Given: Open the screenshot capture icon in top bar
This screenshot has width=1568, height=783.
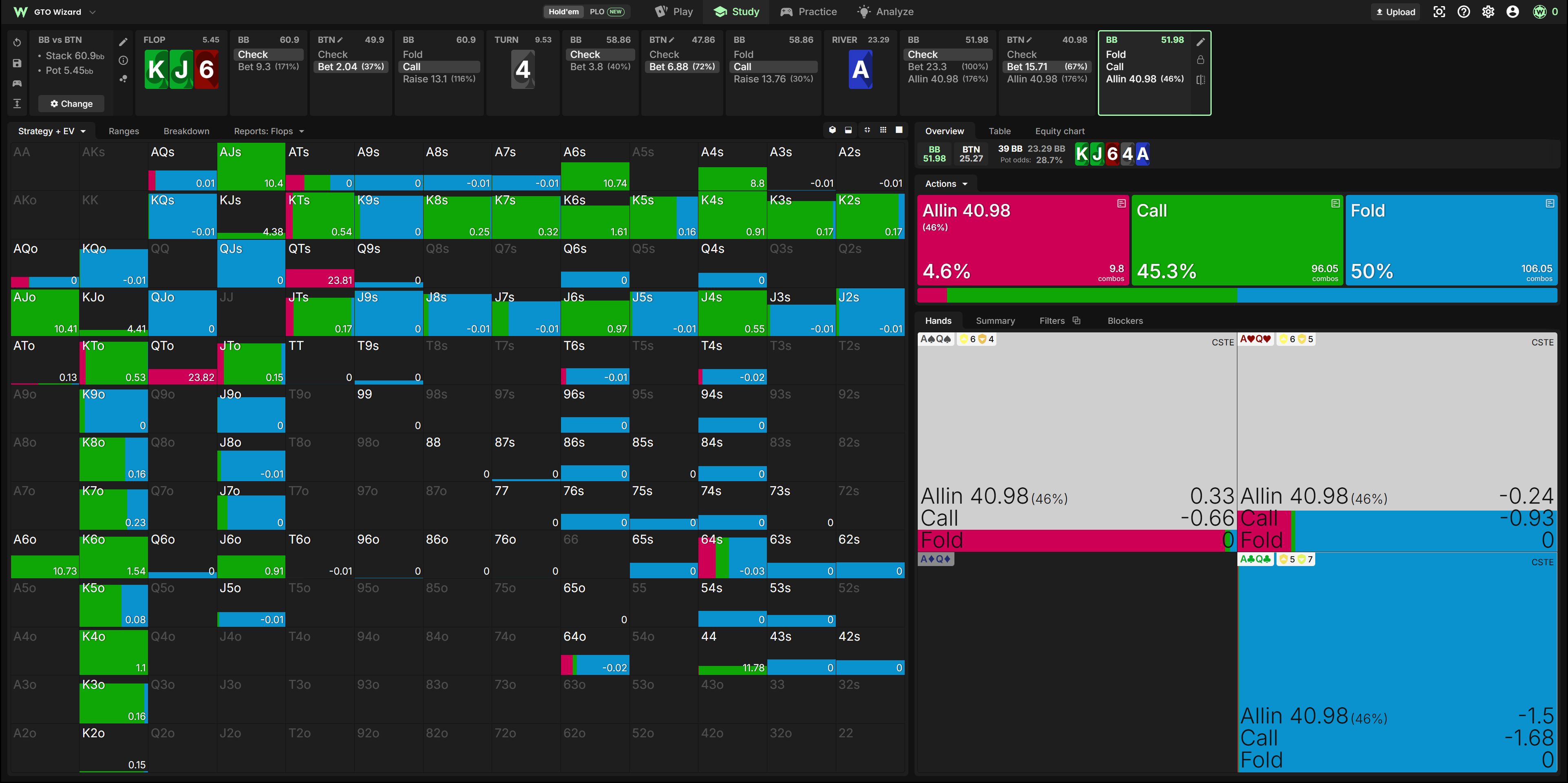Looking at the screenshot, I should point(1439,11).
